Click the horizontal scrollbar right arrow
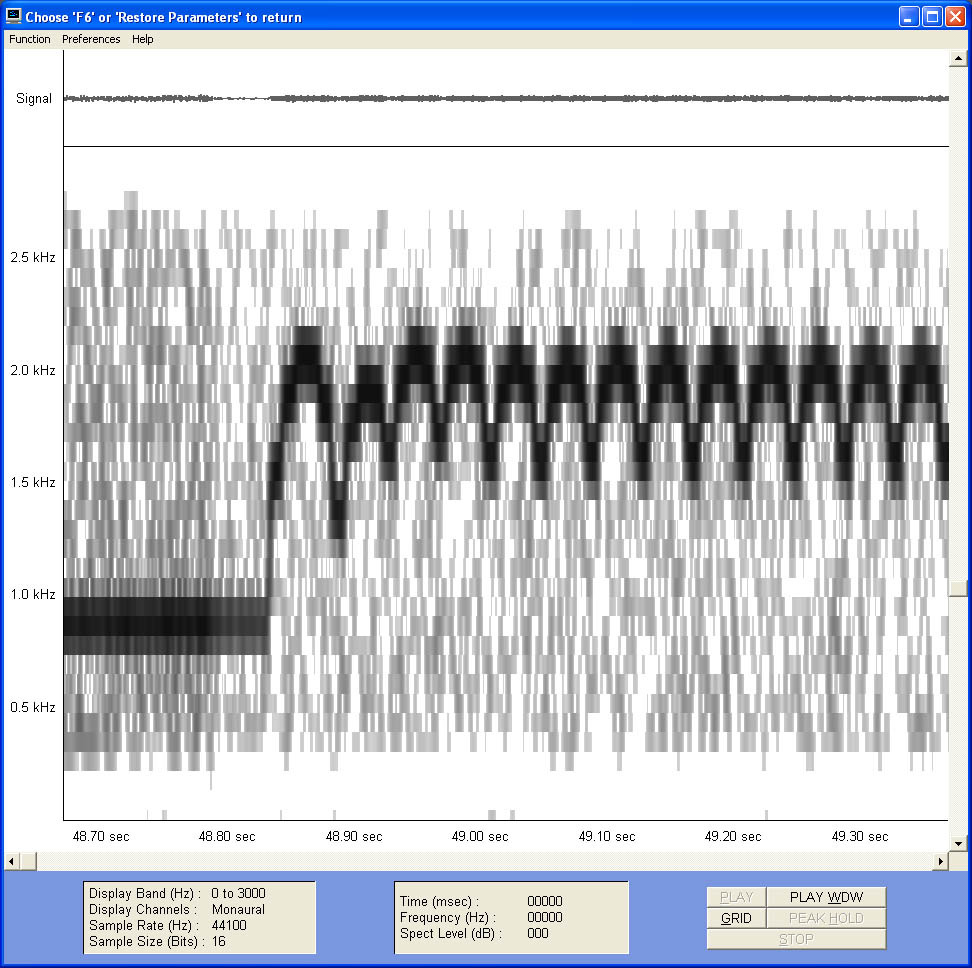972x968 pixels. [941, 861]
